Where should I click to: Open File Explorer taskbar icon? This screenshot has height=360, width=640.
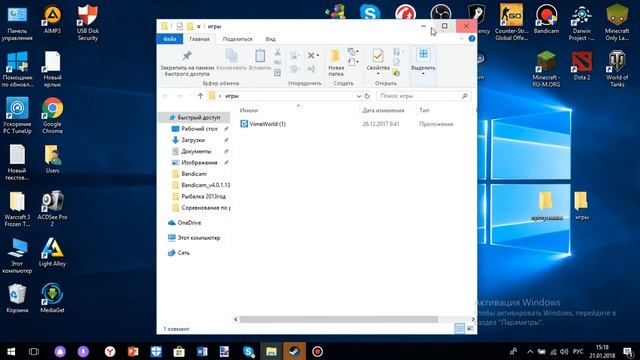pyautogui.click(x=271, y=351)
